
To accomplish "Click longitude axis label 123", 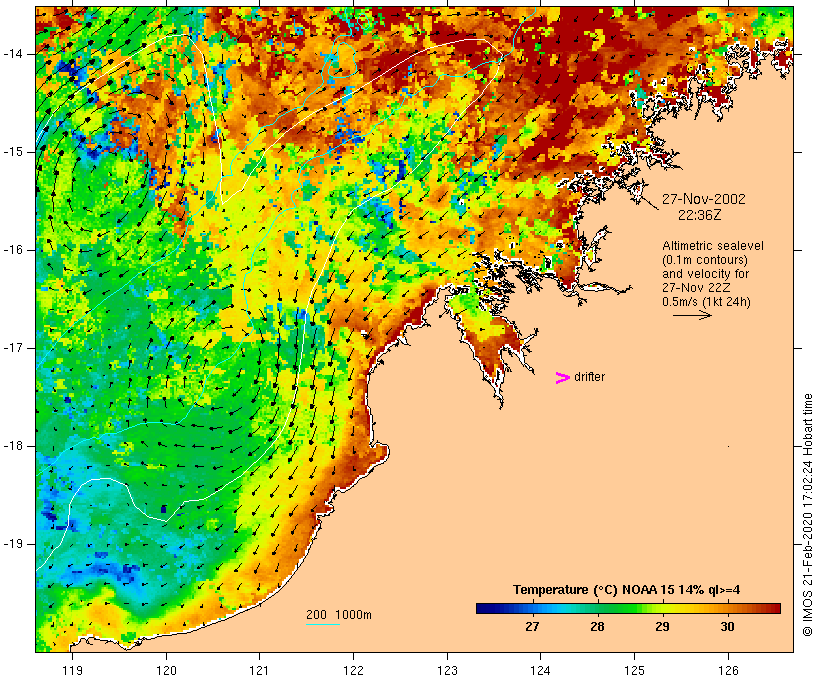I will coord(447,670).
